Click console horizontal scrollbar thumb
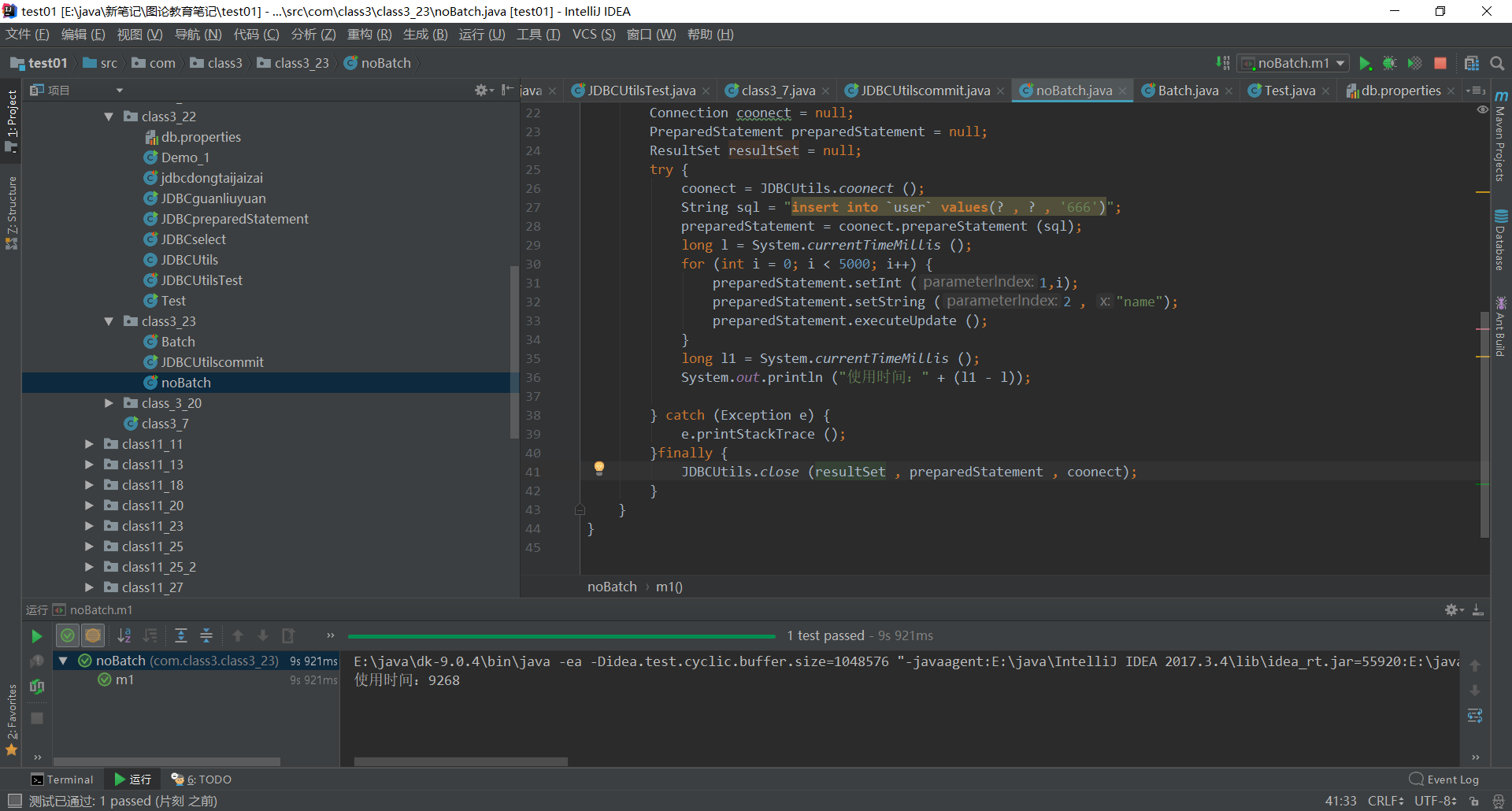Screen dimensions: 1512x811 pyautogui.click(x=461, y=761)
